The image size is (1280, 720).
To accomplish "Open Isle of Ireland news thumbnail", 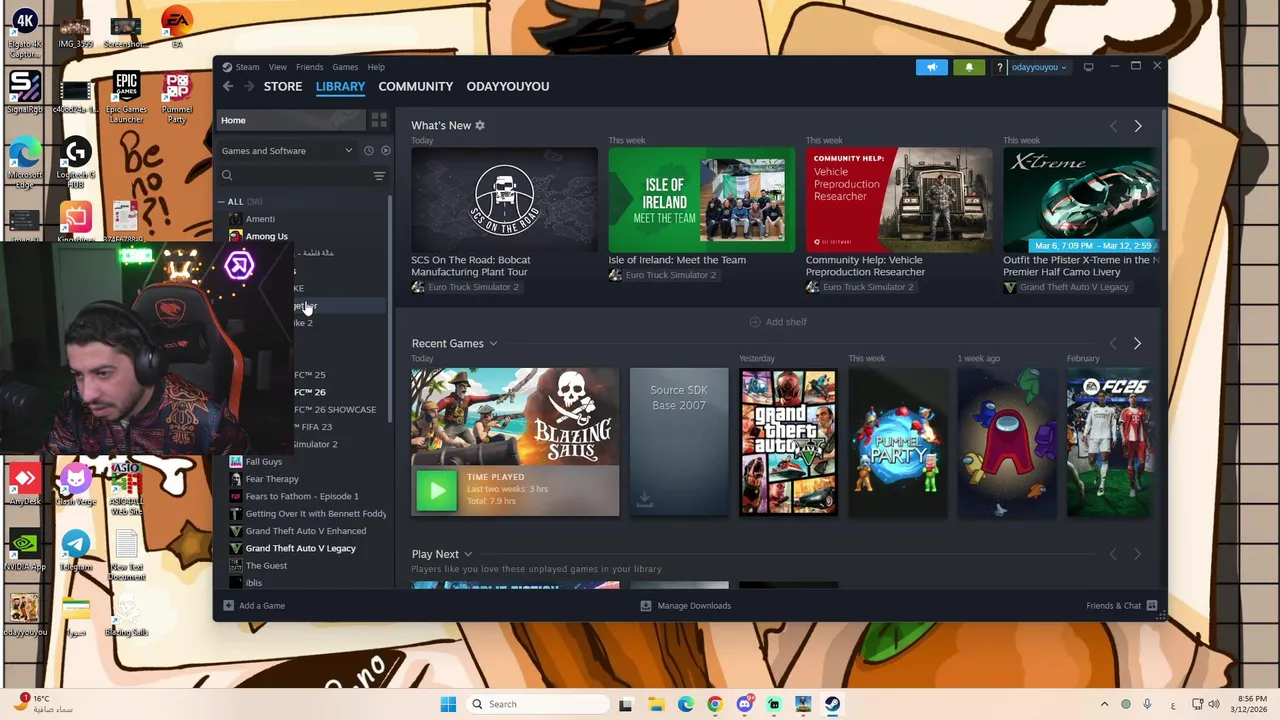I will (x=702, y=200).
